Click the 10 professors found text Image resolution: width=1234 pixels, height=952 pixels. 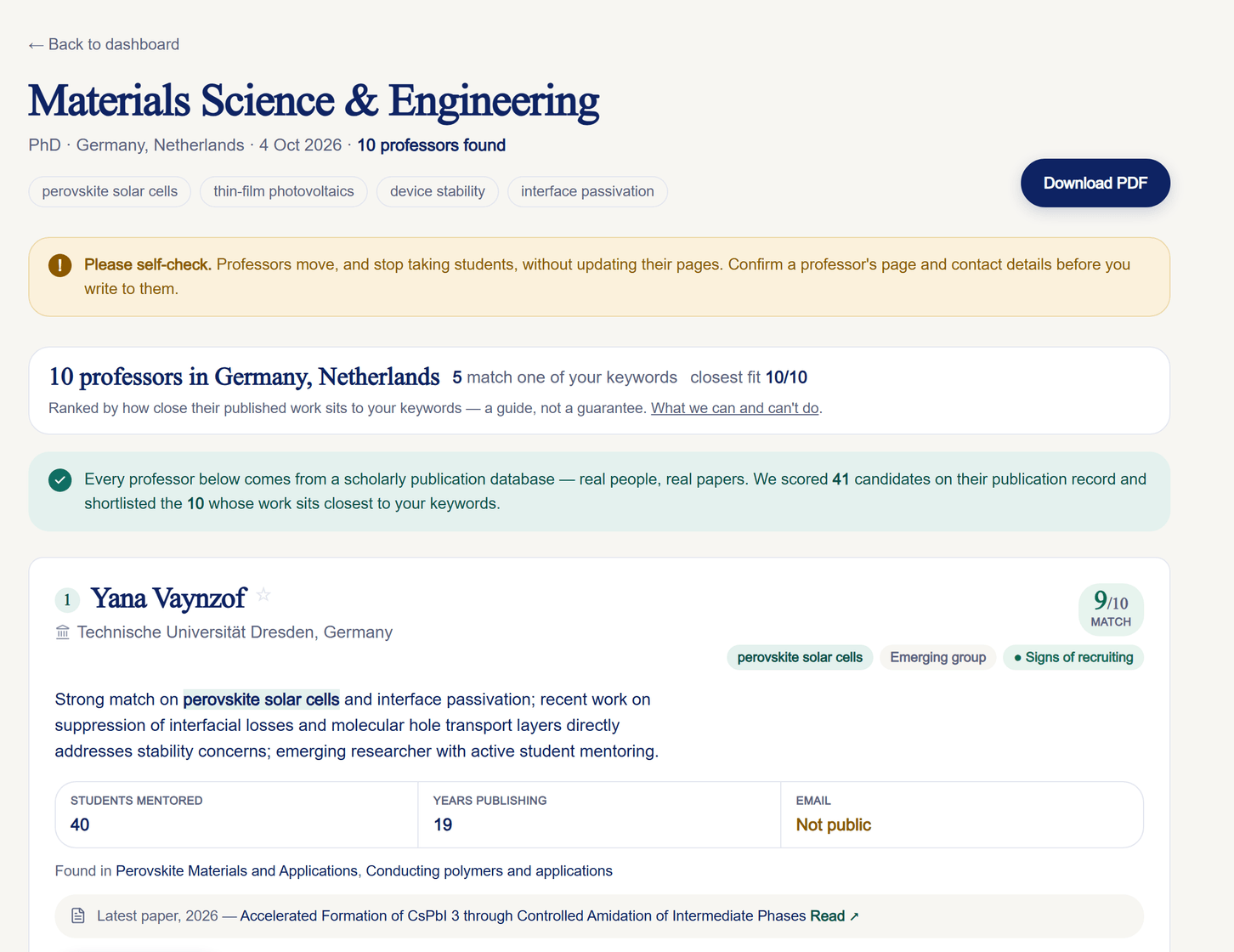(x=431, y=145)
